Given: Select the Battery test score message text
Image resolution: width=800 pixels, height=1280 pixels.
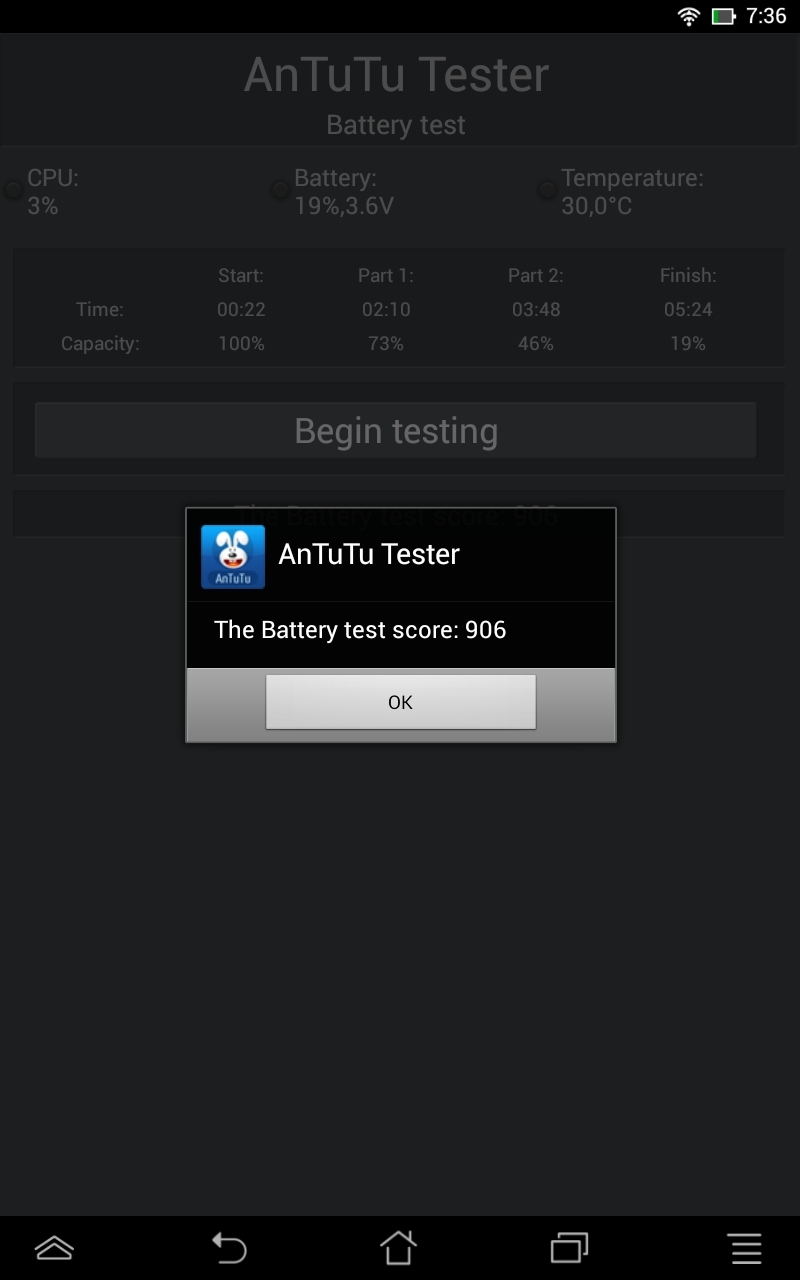Looking at the screenshot, I should click(360, 630).
